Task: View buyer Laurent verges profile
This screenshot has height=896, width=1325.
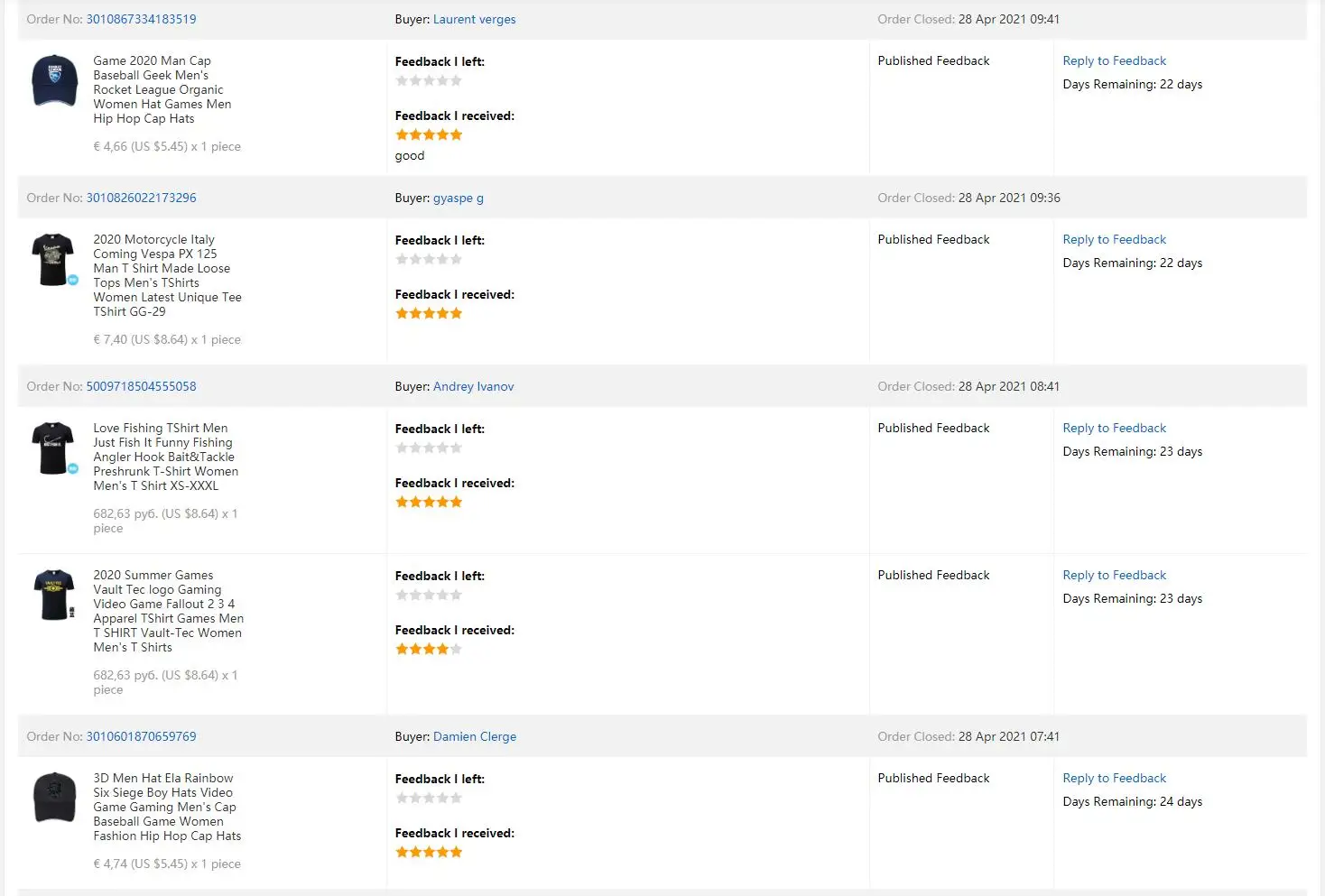Action: coord(474,19)
